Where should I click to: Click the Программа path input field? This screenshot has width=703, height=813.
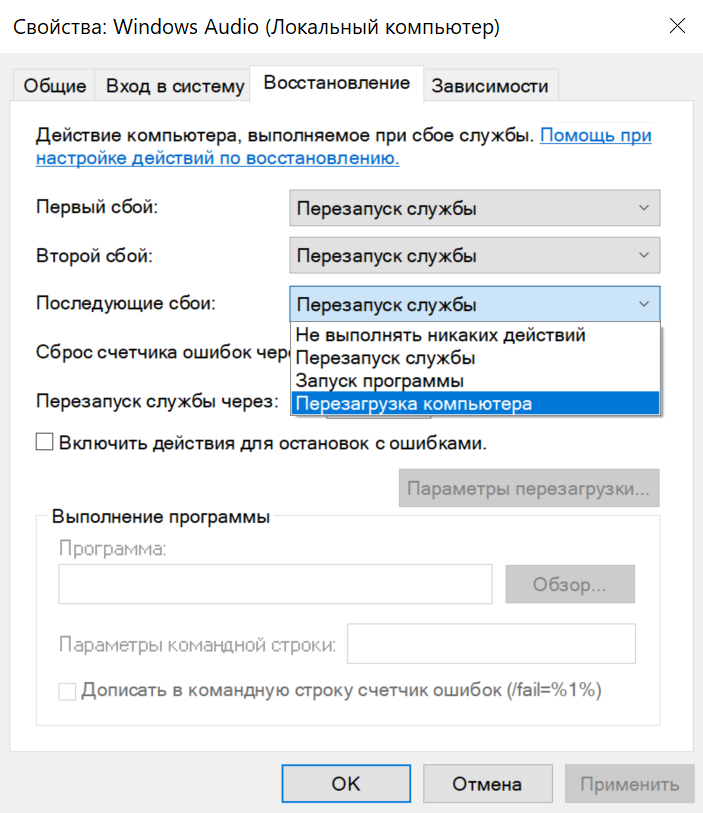[x=275, y=584]
